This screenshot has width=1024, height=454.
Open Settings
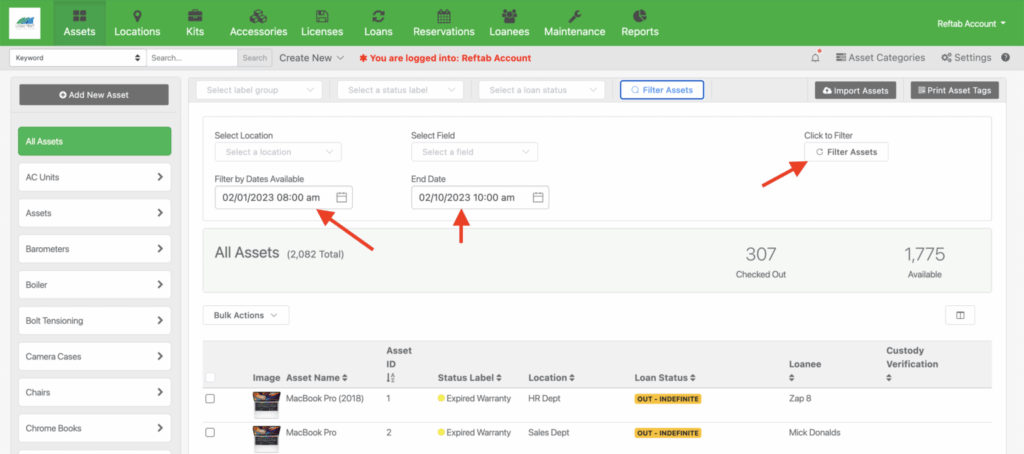tap(967, 57)
